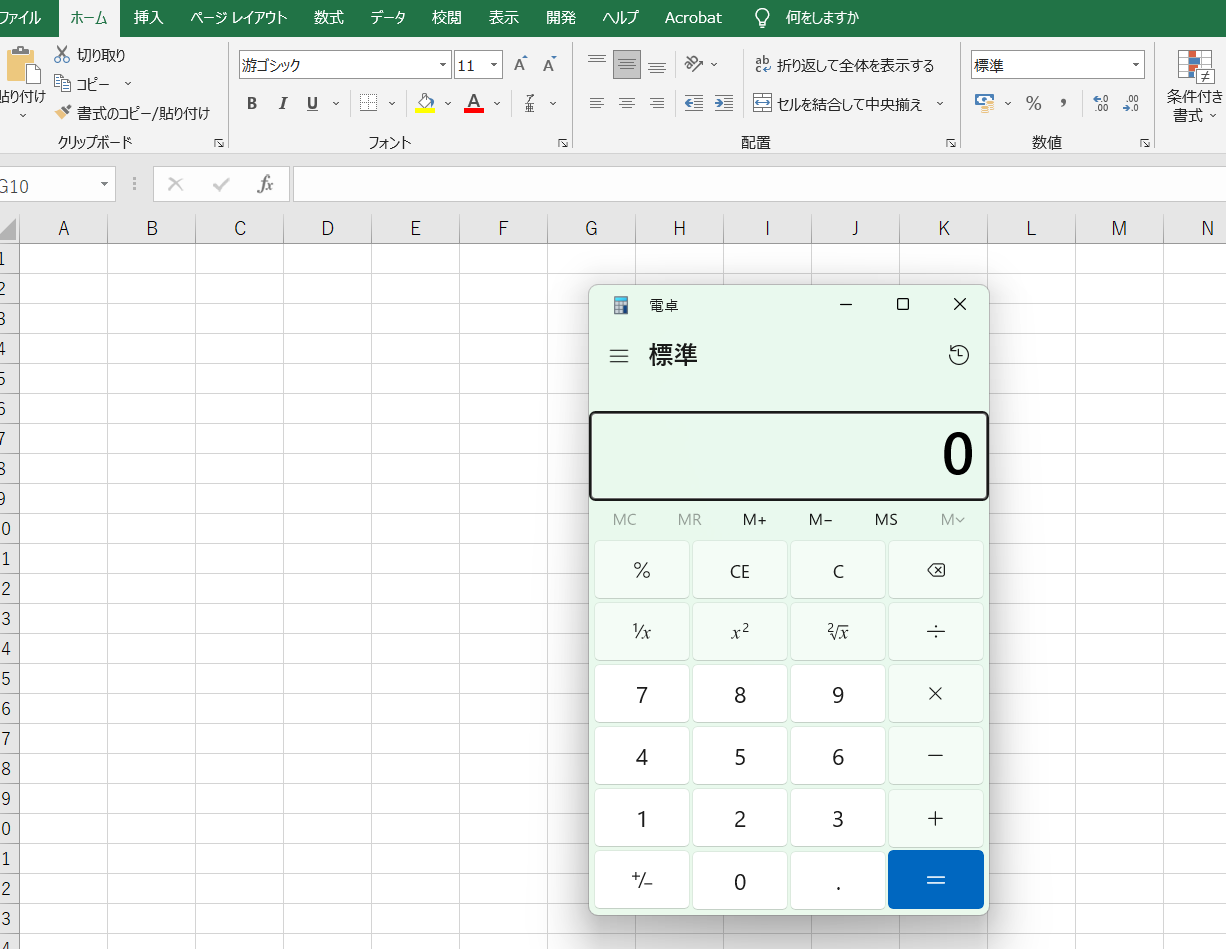1226x949 pixels.
Task: Click the cell borders icon
Action: [x=369, y=103]
